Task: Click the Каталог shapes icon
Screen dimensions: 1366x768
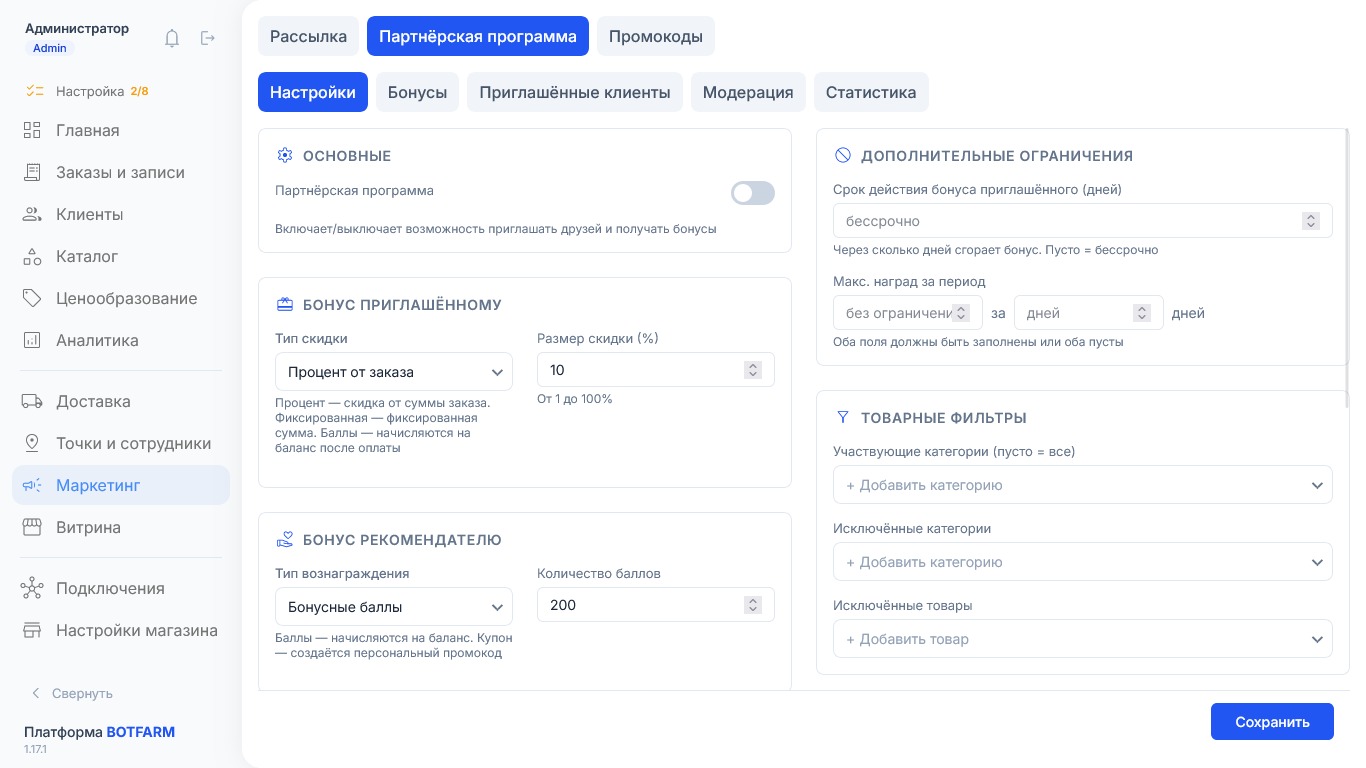Action: coord(32,256)
